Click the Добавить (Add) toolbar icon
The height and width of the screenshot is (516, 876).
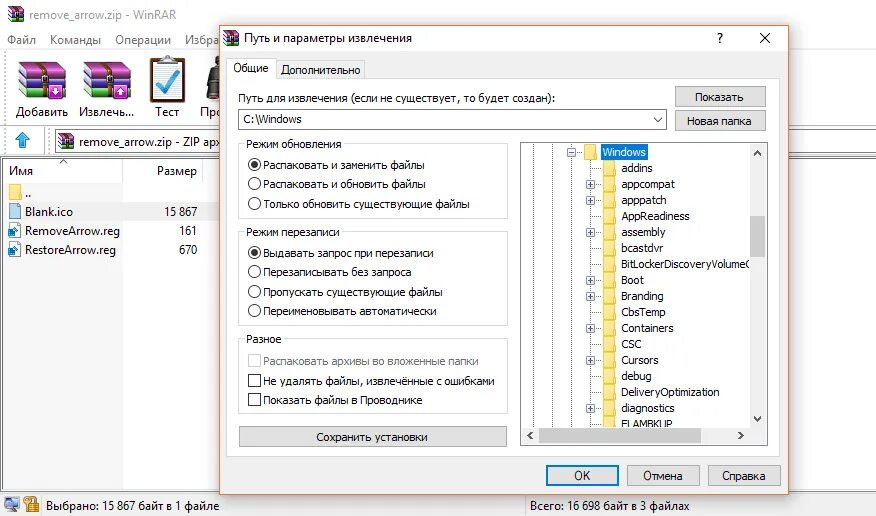42,81
